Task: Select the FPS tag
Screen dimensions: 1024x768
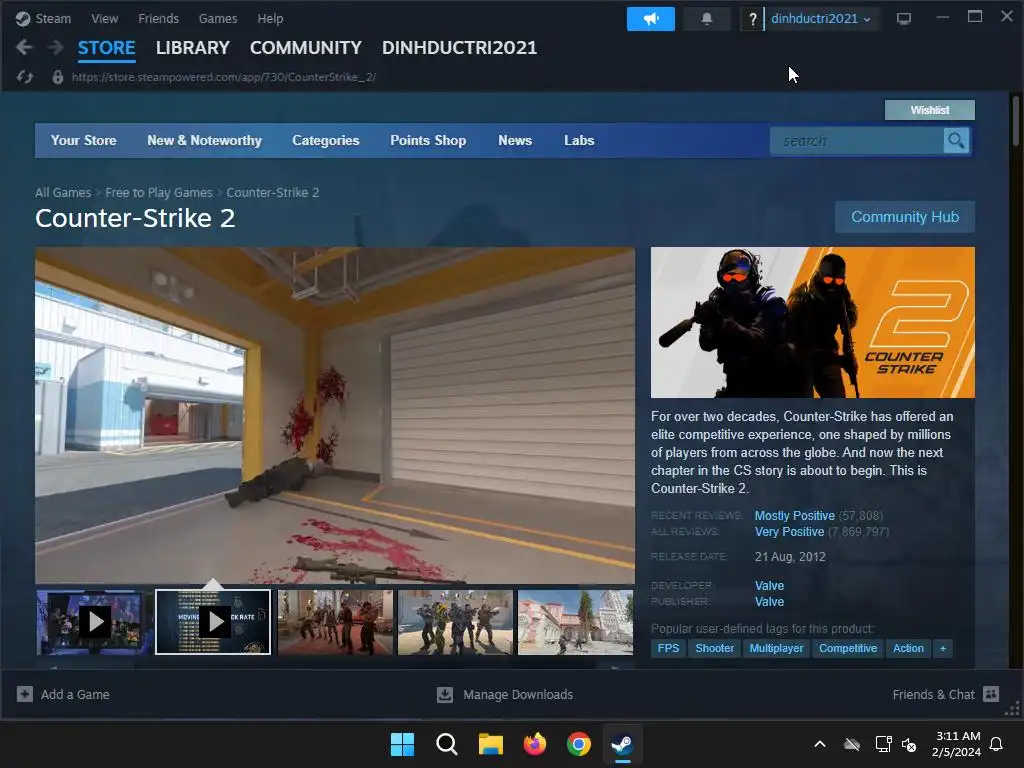Action: tap(668, 648)
